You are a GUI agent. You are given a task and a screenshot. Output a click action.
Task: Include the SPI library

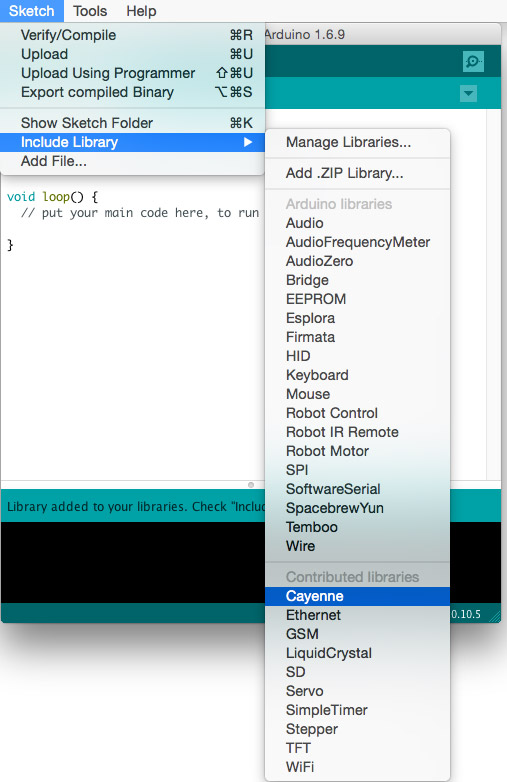357,470
